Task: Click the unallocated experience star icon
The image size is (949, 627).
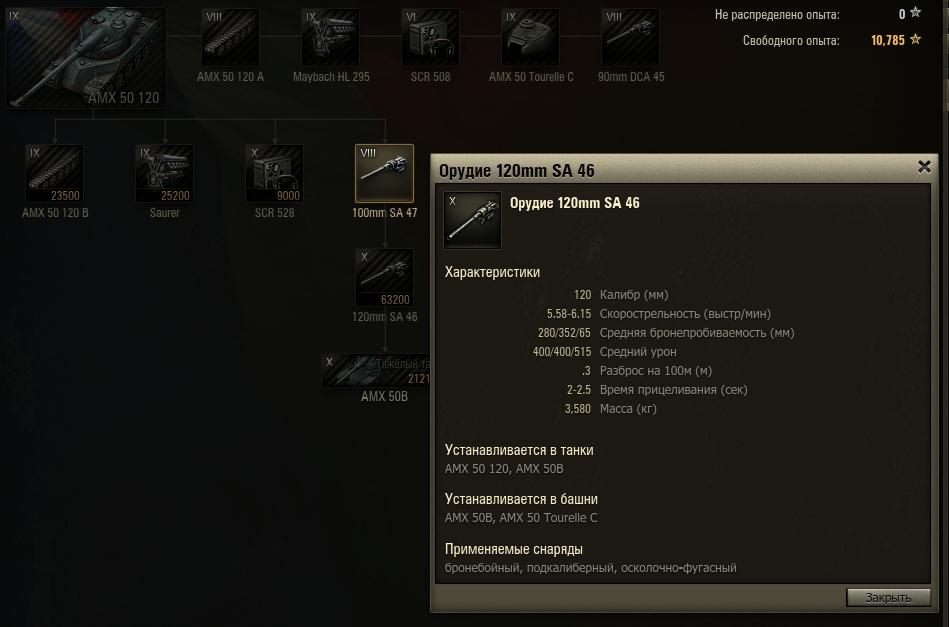Action: [916, 12]
